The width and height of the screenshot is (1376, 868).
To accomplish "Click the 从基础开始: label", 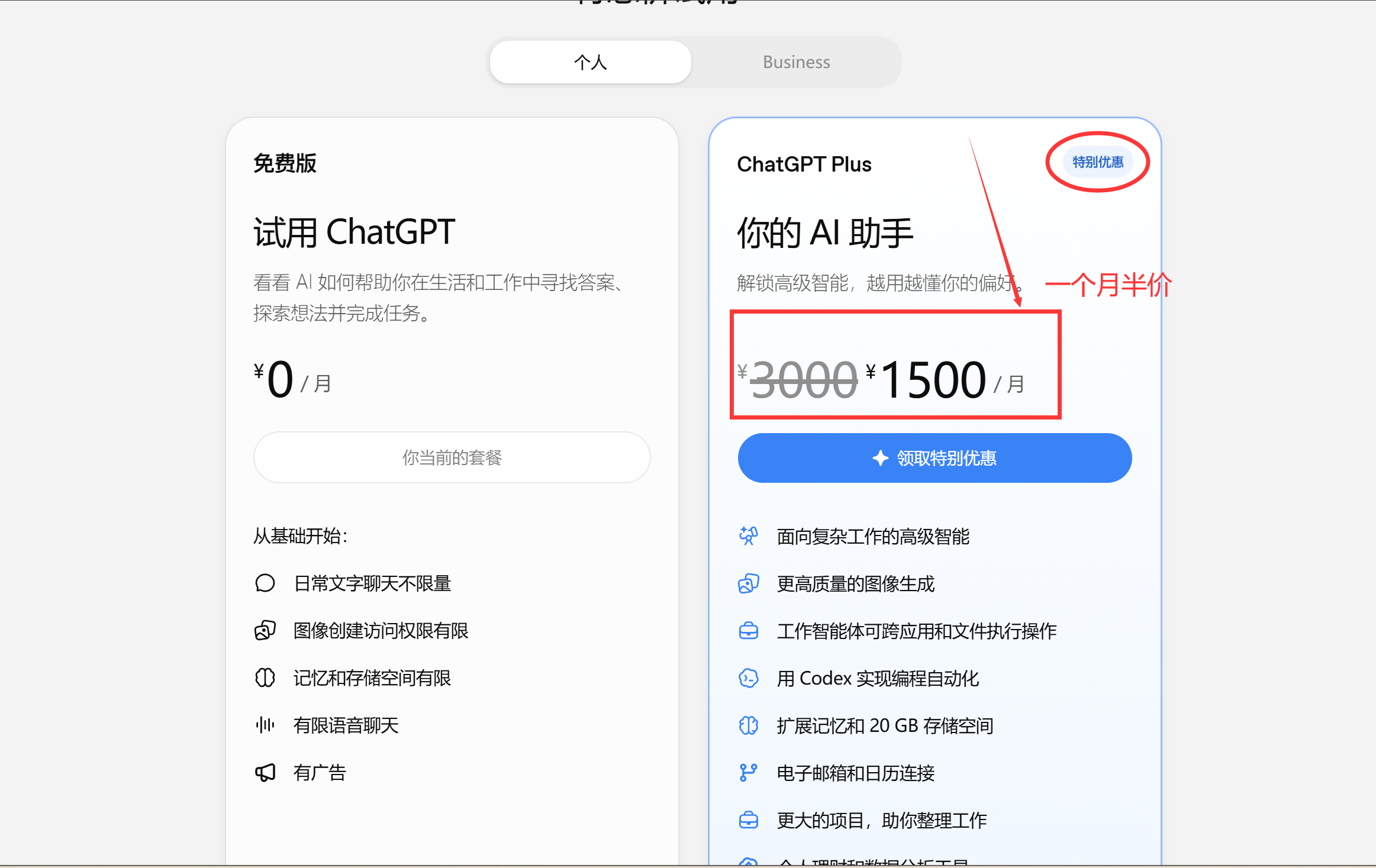I will click(301, 536).
